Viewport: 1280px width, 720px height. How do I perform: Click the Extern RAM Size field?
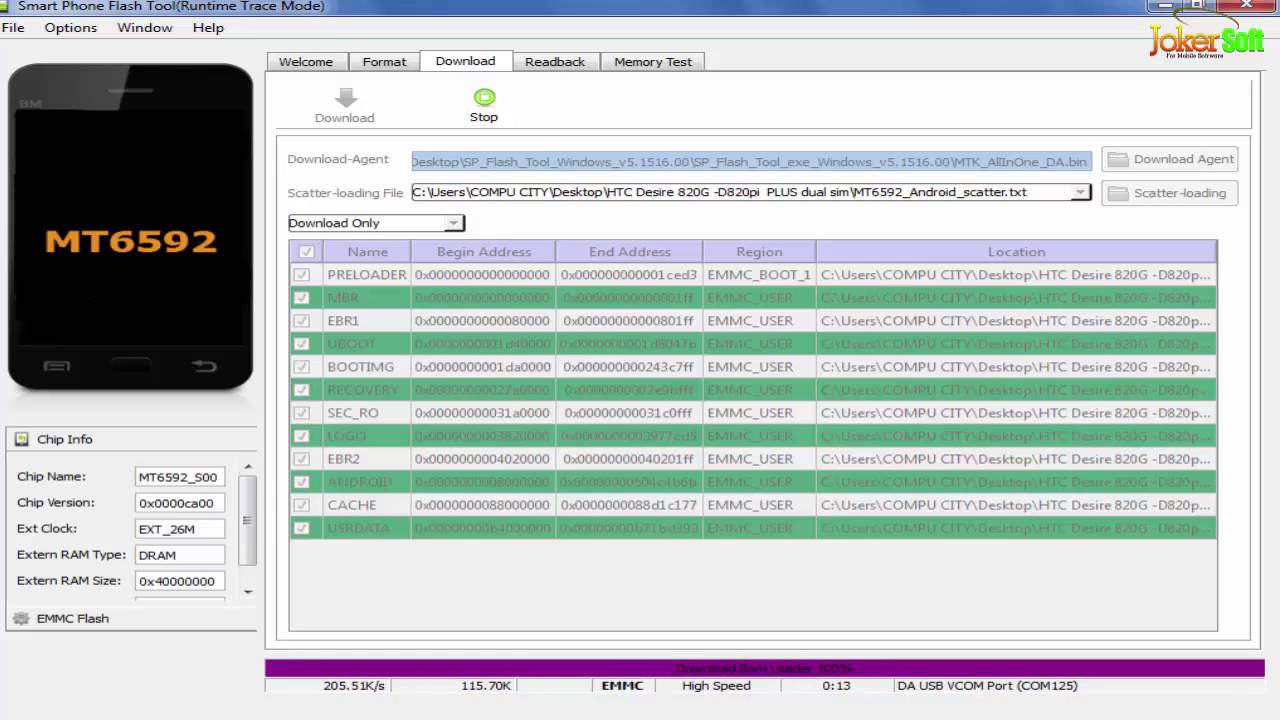pos(180,581)
